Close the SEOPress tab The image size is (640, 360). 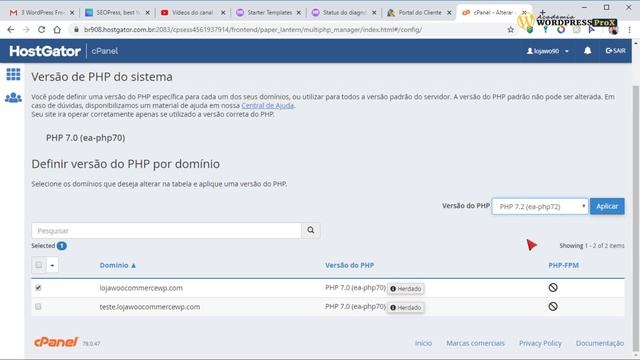[x=148, y=13]
